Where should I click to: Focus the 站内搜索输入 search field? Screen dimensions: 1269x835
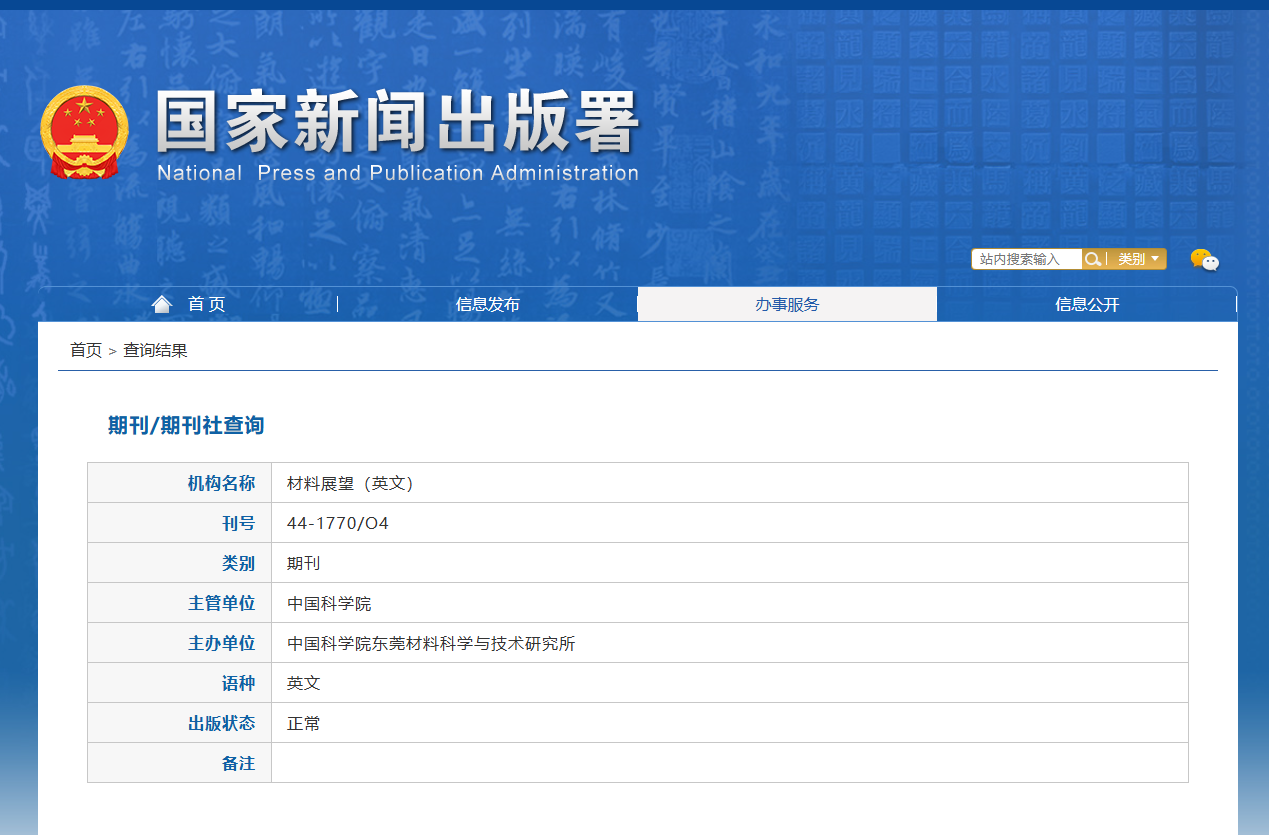click(x=1027, y=259)
